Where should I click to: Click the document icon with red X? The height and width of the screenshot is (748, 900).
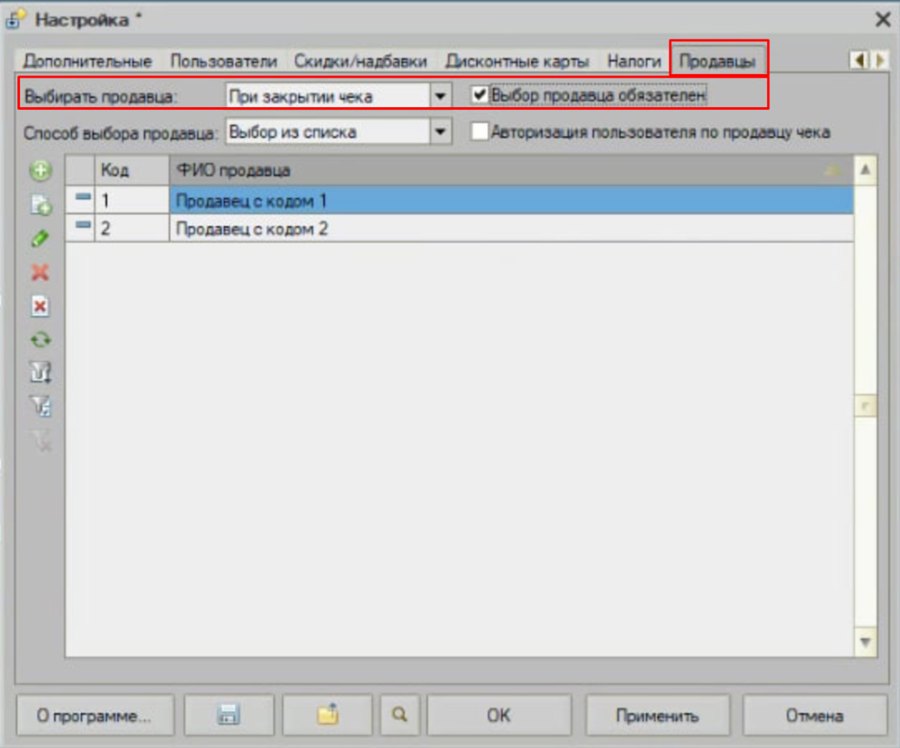point(40,306)
